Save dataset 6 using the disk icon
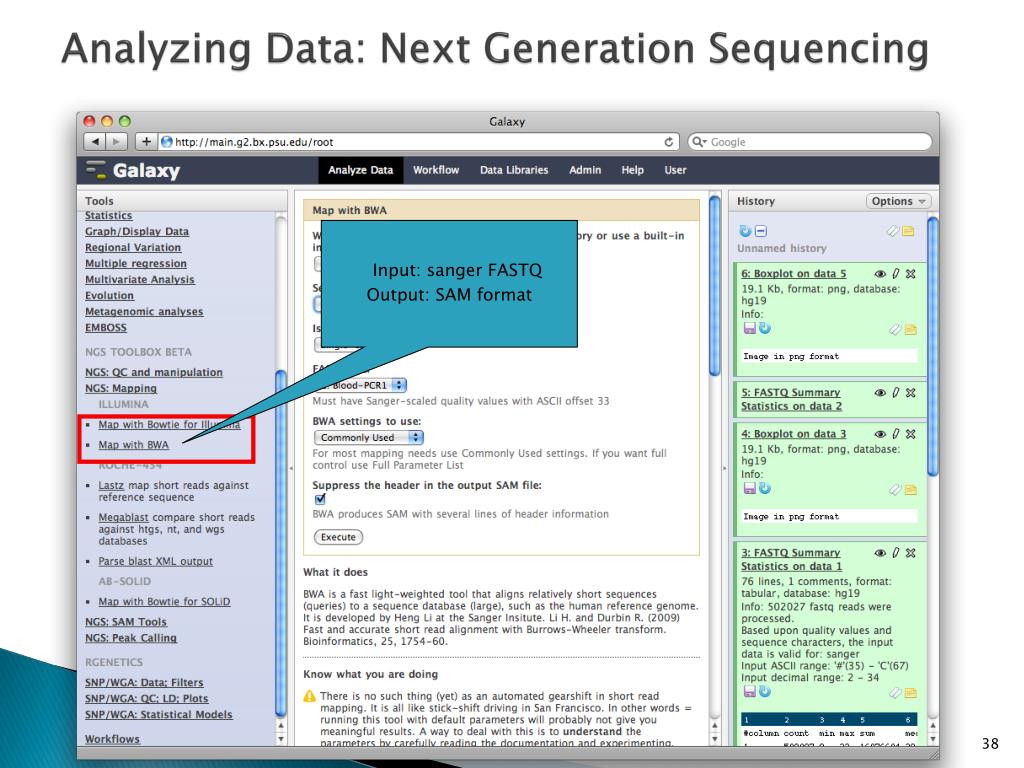 (x=749, y=328)
